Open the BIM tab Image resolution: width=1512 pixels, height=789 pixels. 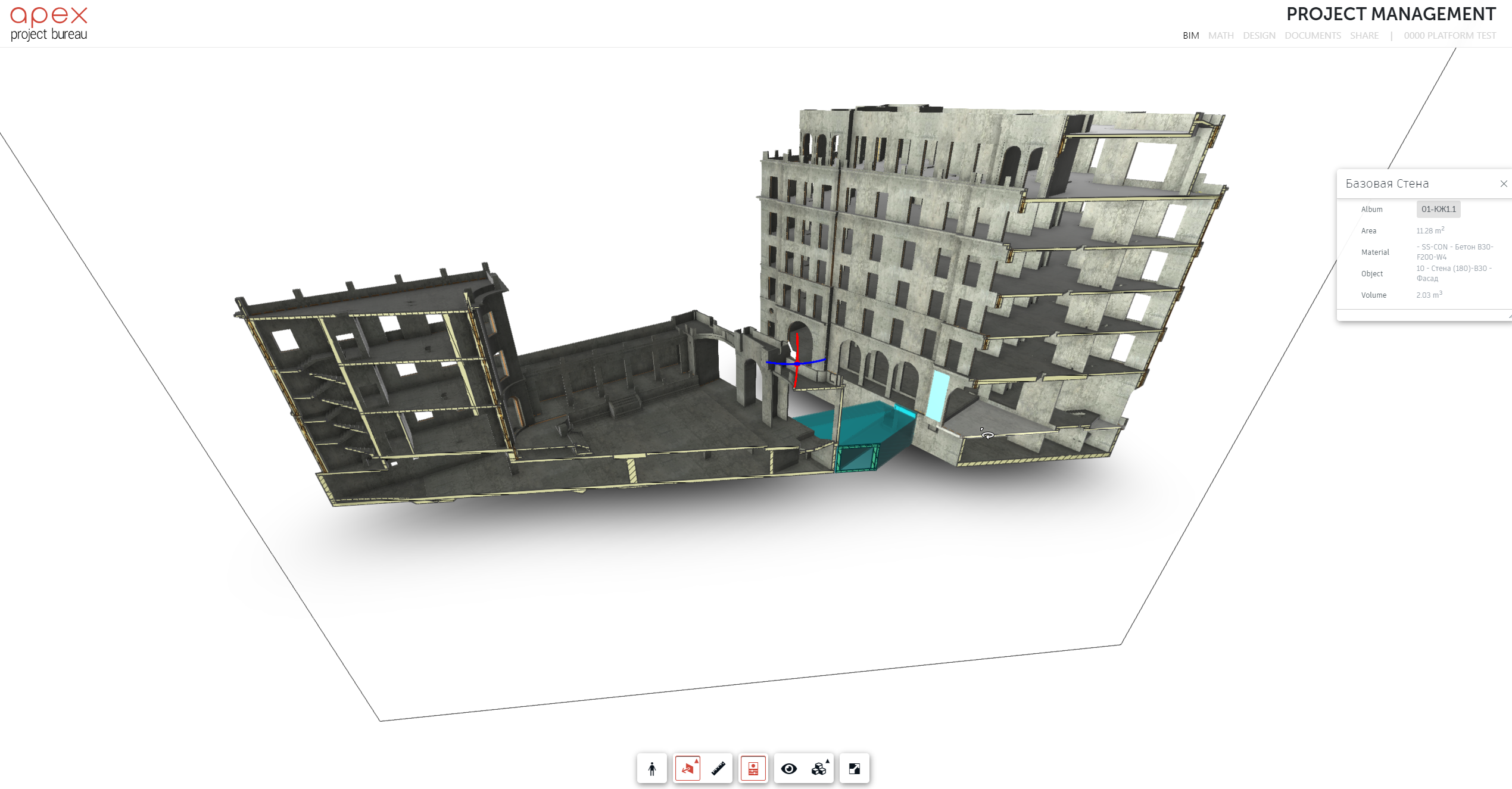click(1190, 36)
